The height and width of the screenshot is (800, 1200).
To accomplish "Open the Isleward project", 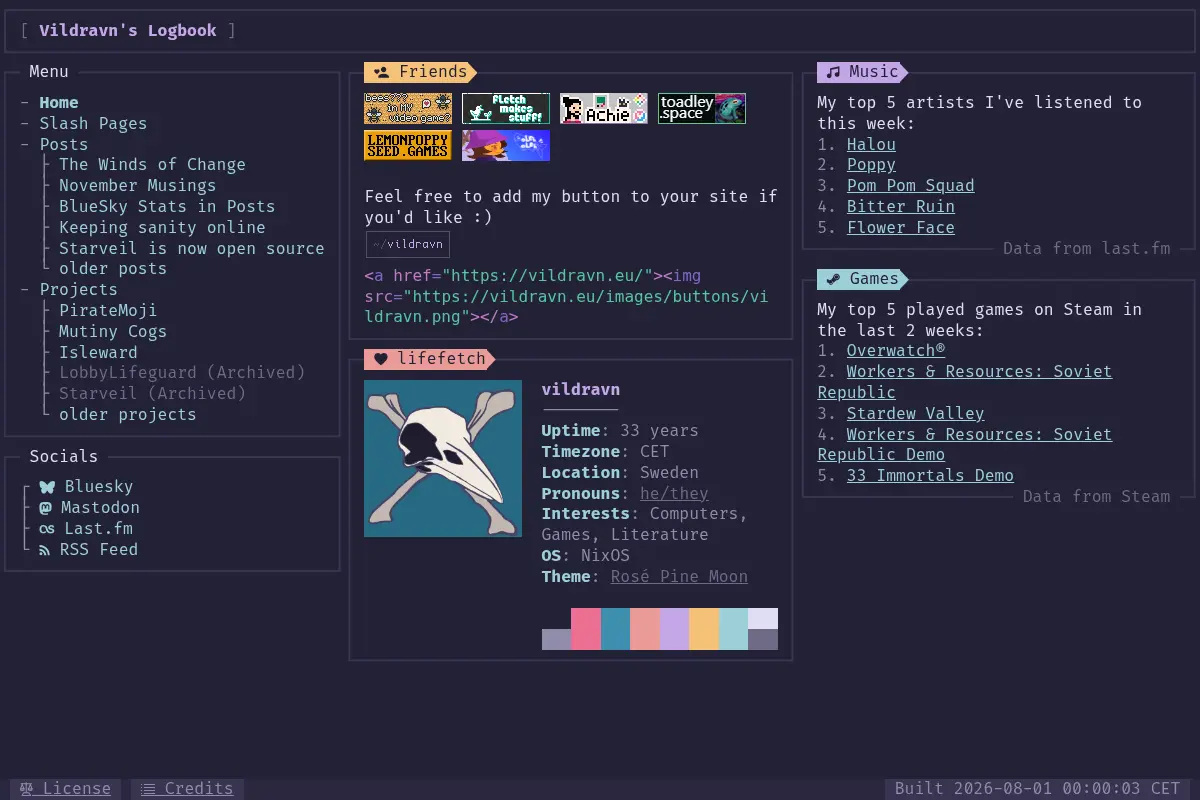I will click(x=98, y=353).
